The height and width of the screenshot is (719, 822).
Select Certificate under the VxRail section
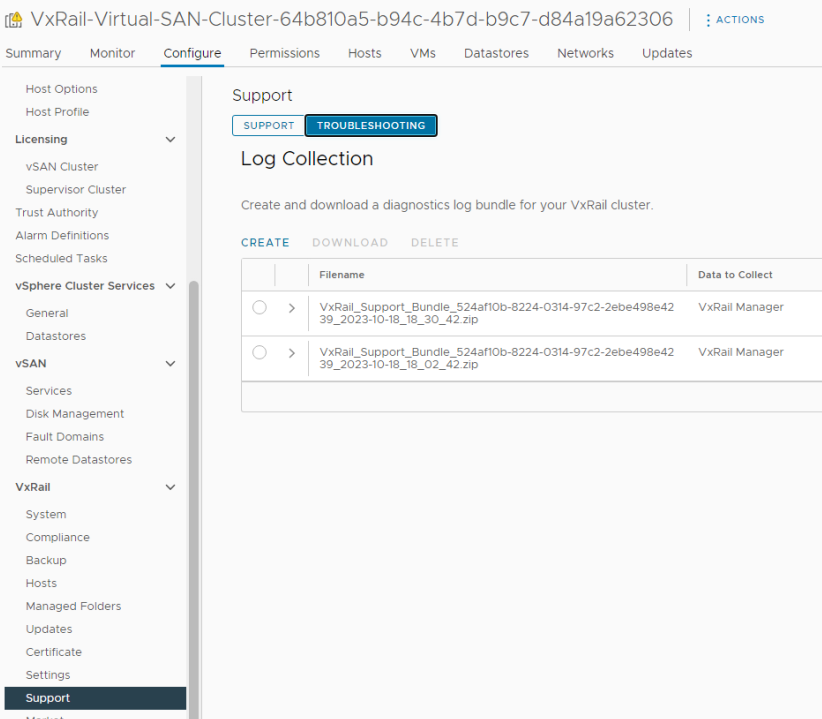pyautogui.click(x=53, y=651)
